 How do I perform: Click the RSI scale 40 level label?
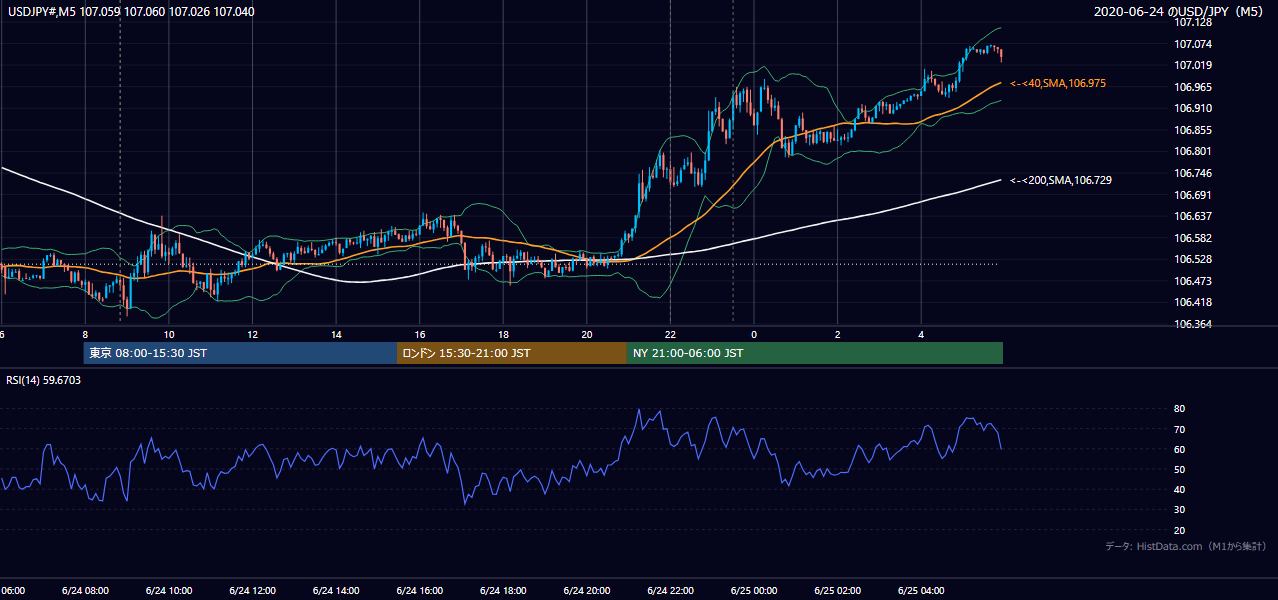[x=1180, y=489]
